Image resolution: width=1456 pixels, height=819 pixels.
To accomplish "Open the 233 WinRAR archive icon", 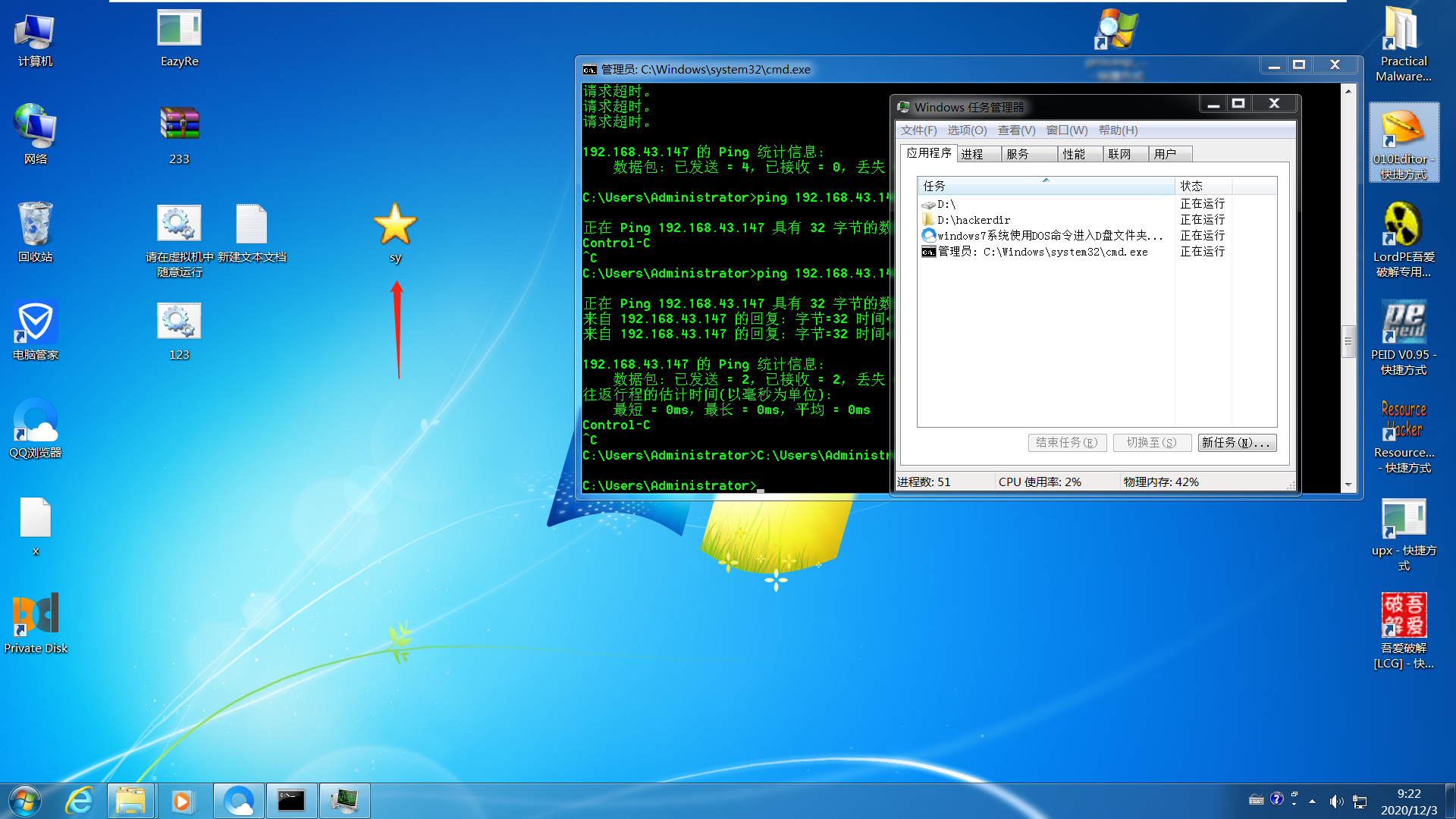I will (179, 124).
